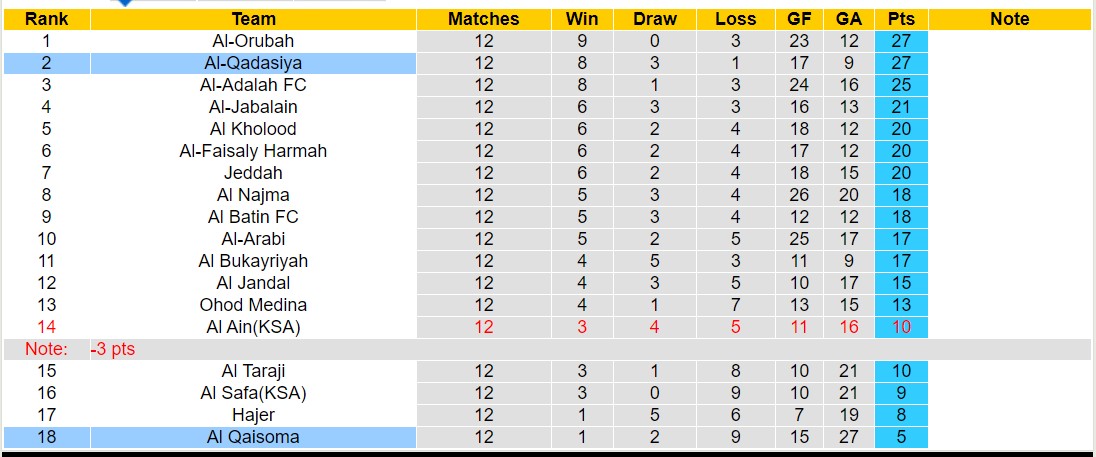Viewport: 1096px width, 457px height.
Task: Open the Al-Faisaly Harmah team entry
Action: pyautogui.click(x=253, y=151)
